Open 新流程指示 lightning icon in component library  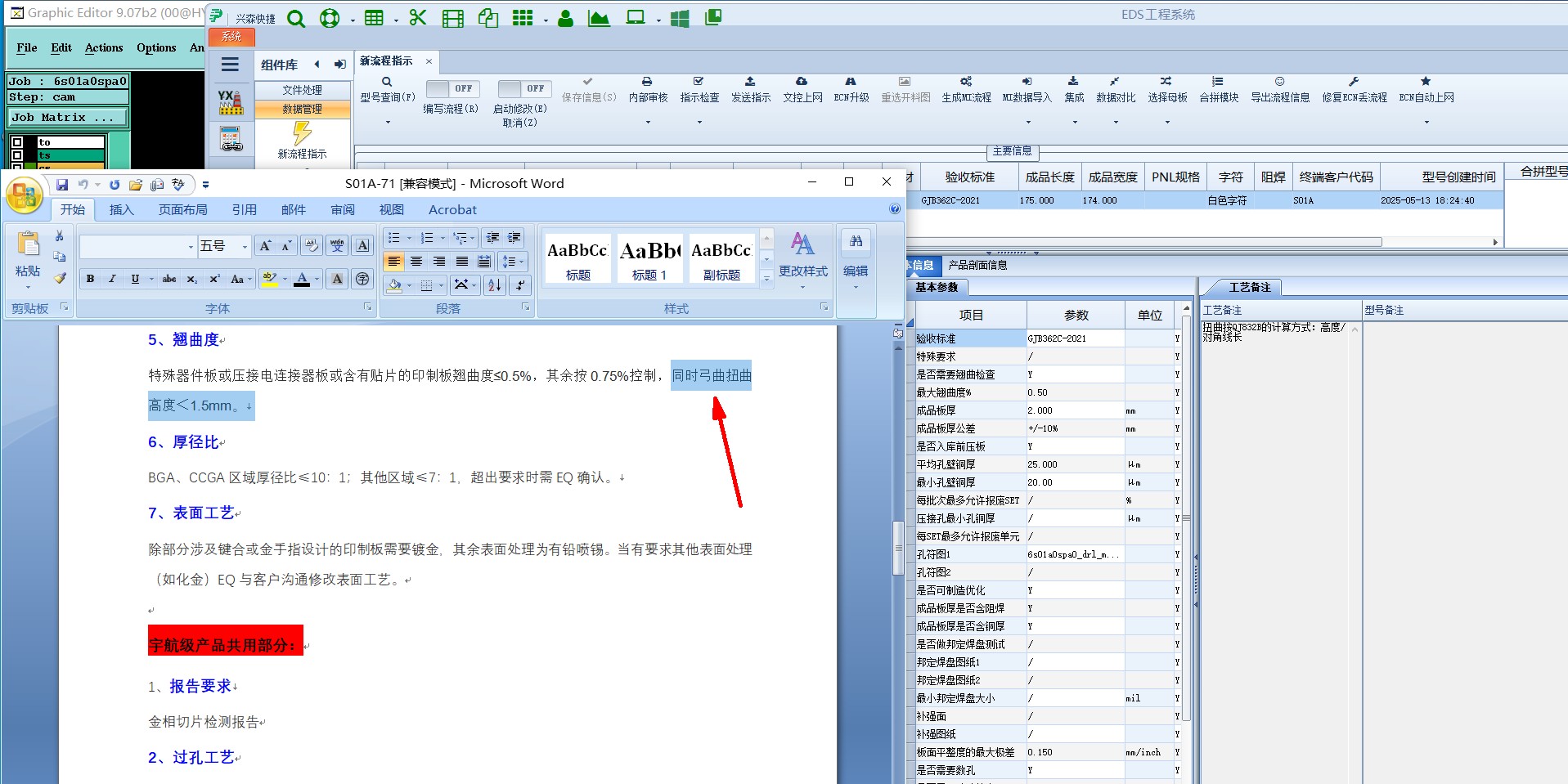[302, 133]
